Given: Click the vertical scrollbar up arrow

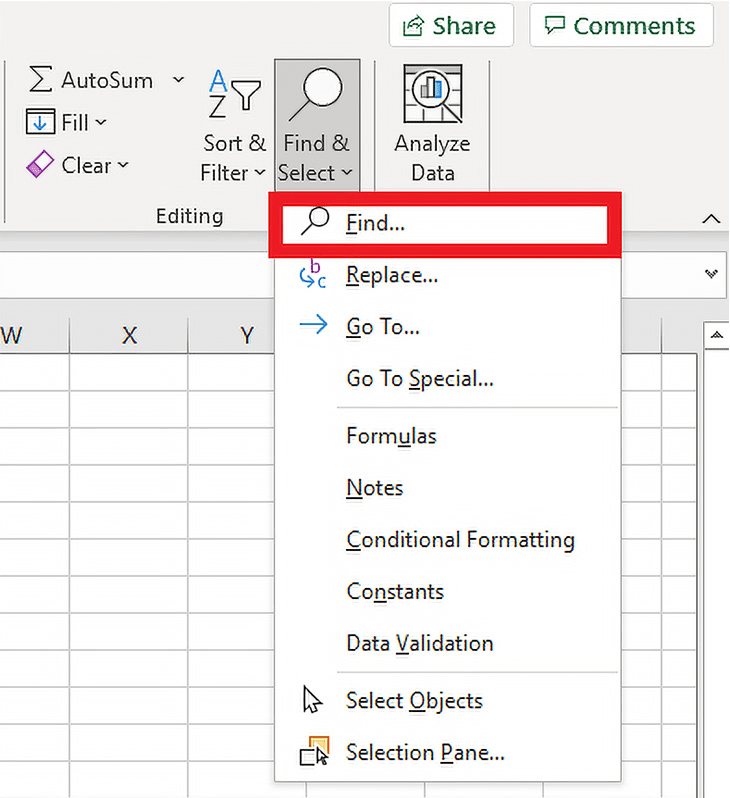Looking at the screenshot, I should point(717,335).
